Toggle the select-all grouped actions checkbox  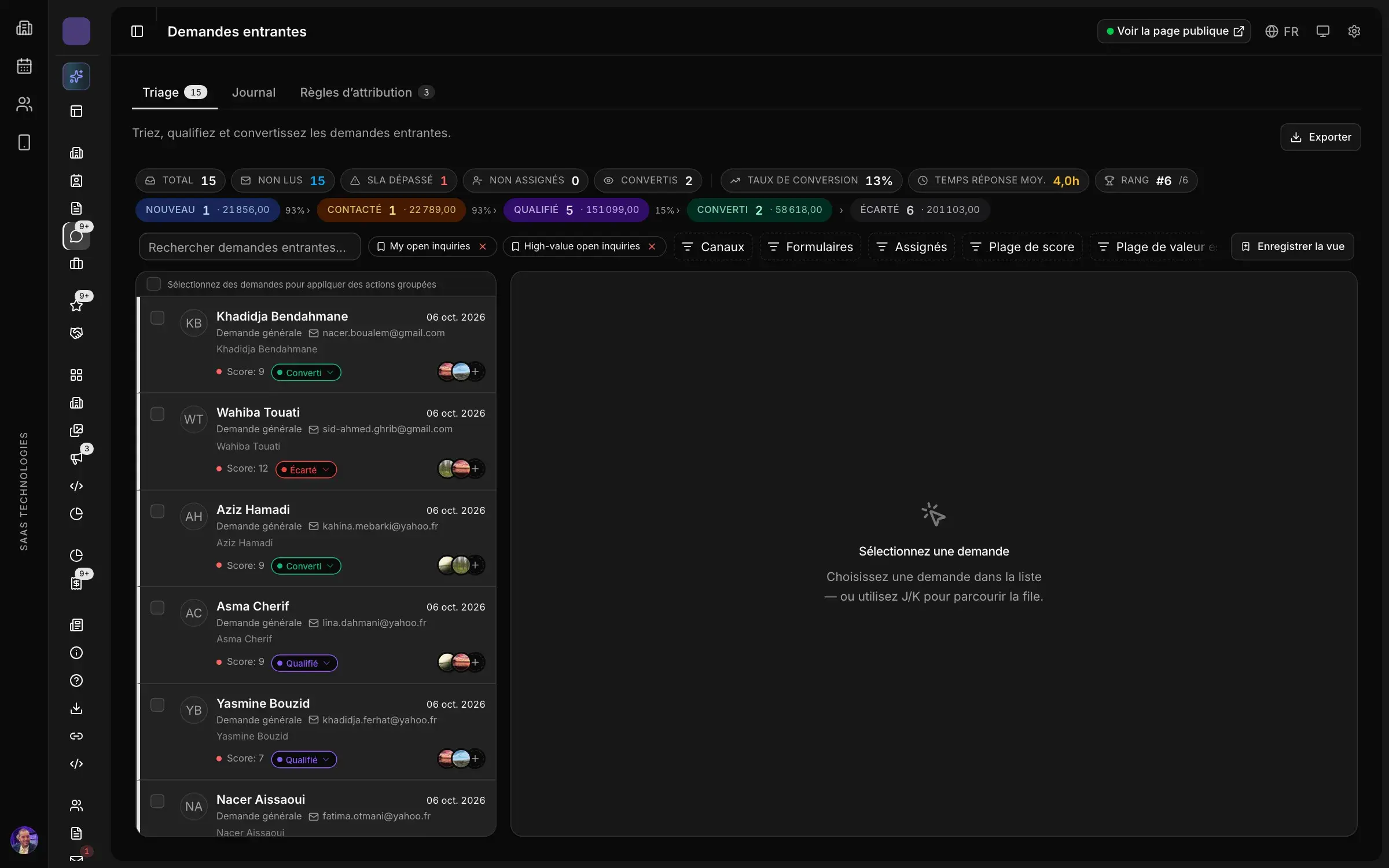pyautogui.click(x=153, y=284)
